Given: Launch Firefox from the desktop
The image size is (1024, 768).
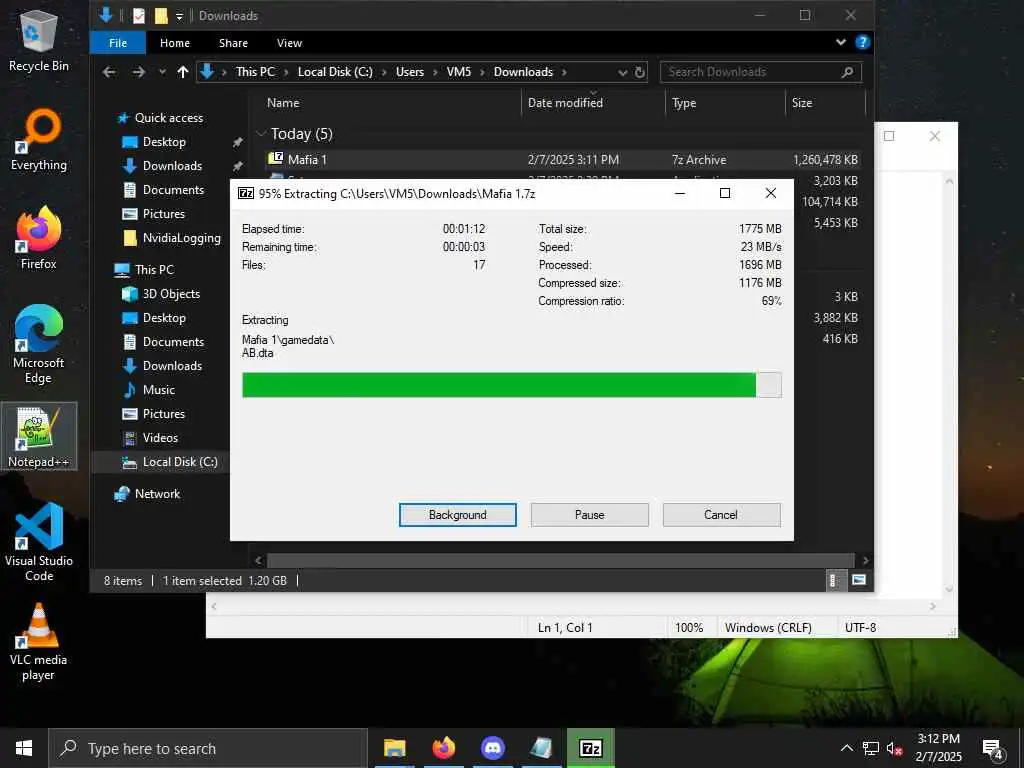Looking at the screenshot, I should [x=39, y=238].
